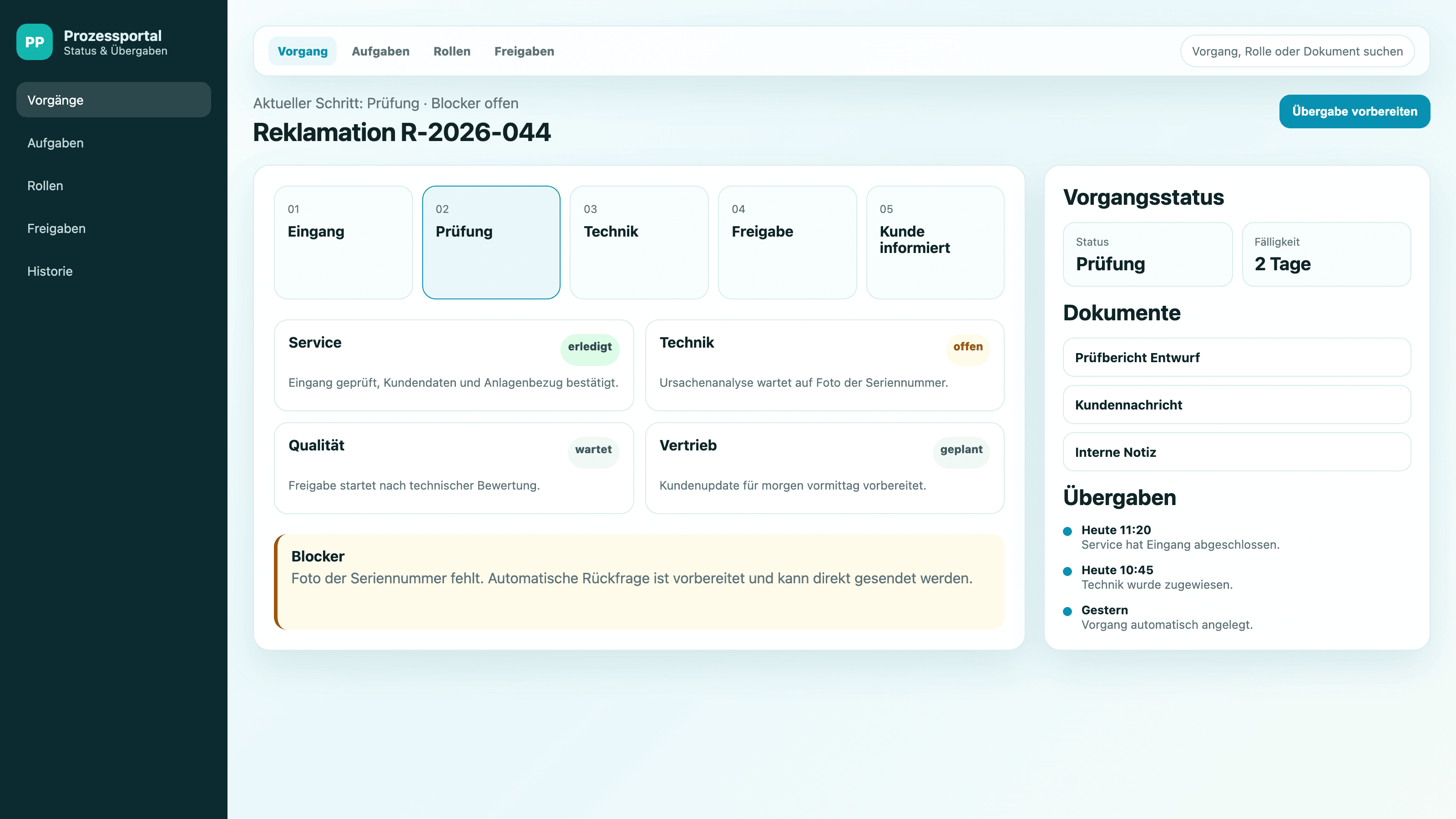Image resolution: width=1456 pixels, height=819 pixels.
Task: Open the Service role card heading
Action: pyautogui.click(x=315, y=343)
